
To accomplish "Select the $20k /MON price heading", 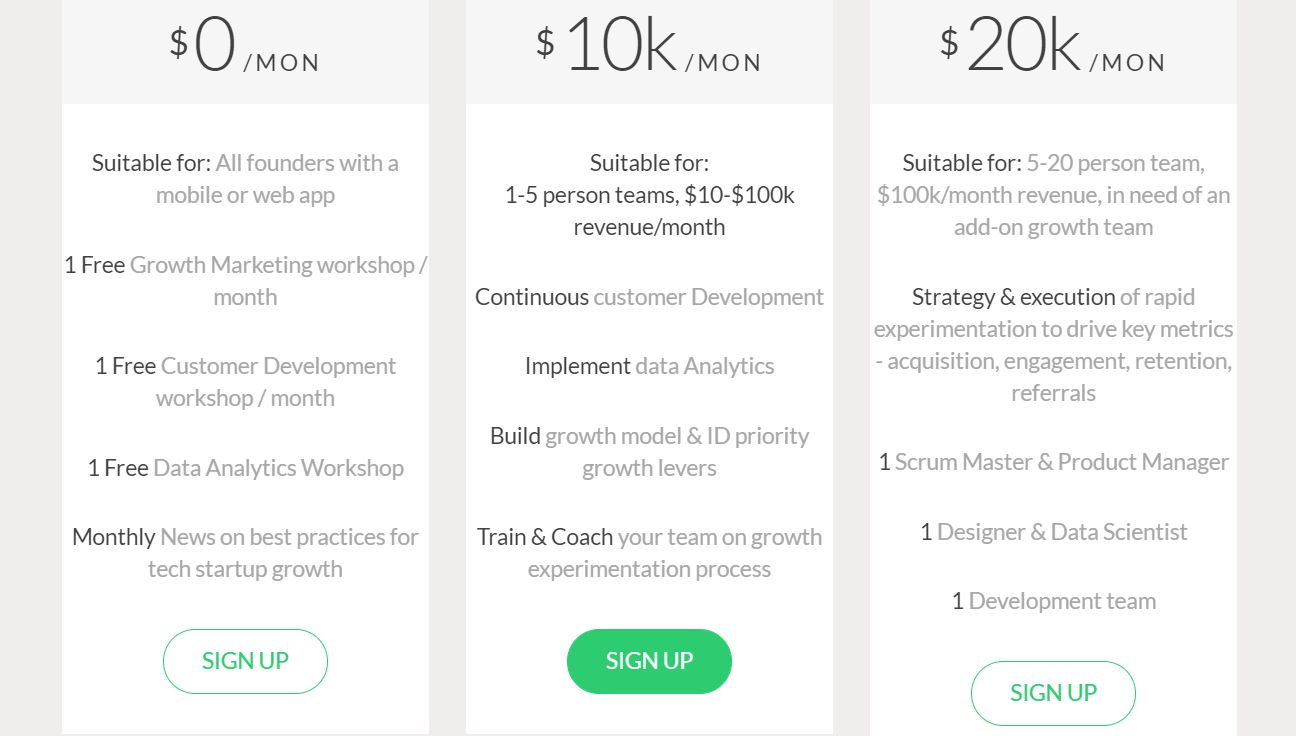I will (x=1053, y=47).
